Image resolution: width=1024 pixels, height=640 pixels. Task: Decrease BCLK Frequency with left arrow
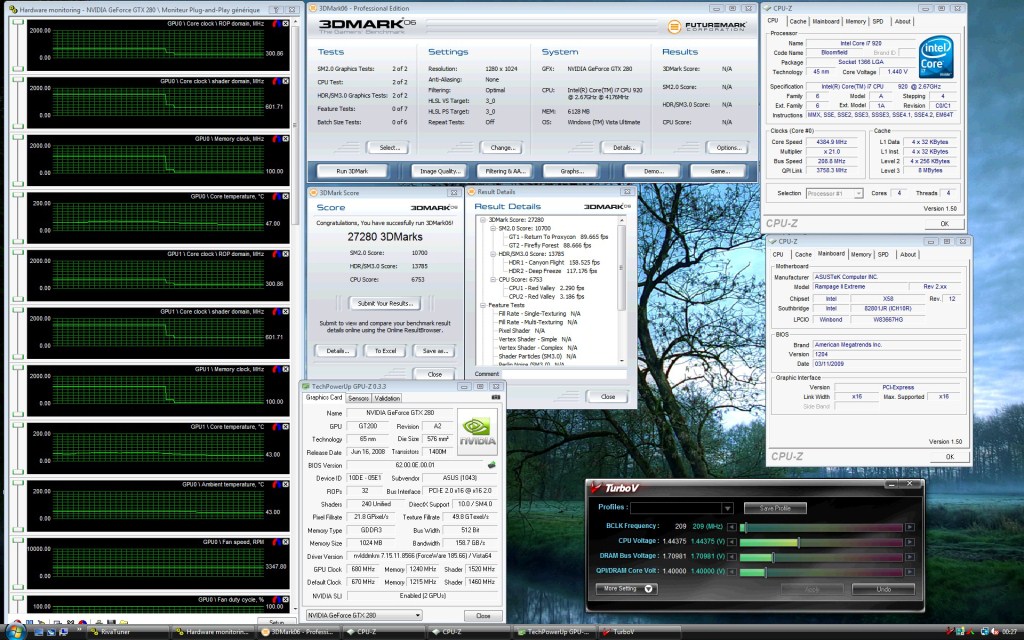pyautogui.click(x=731, y=526)
